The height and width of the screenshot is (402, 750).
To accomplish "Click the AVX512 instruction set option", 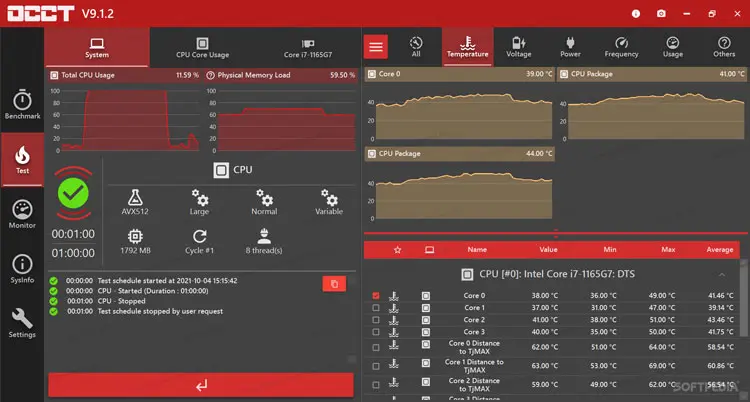I will [x=135, y=202].
